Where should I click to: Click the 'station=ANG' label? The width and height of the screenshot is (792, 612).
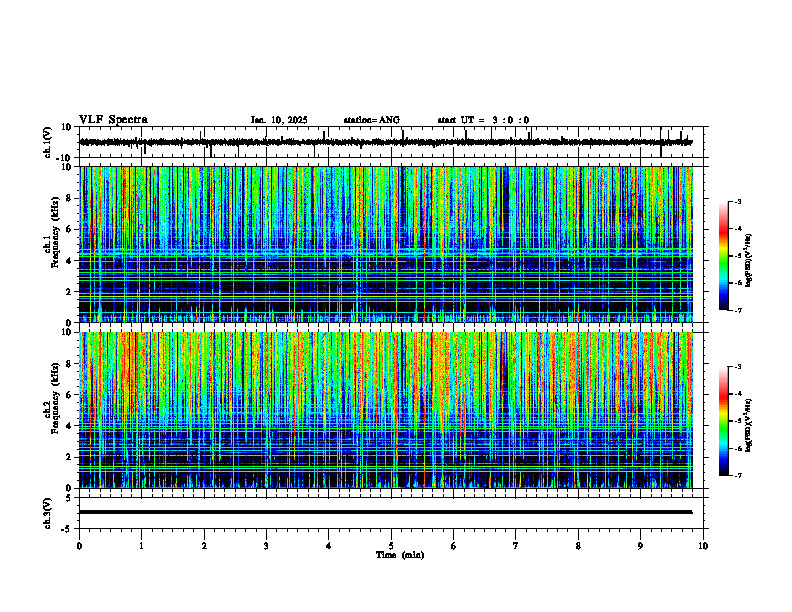coord(371,120)
